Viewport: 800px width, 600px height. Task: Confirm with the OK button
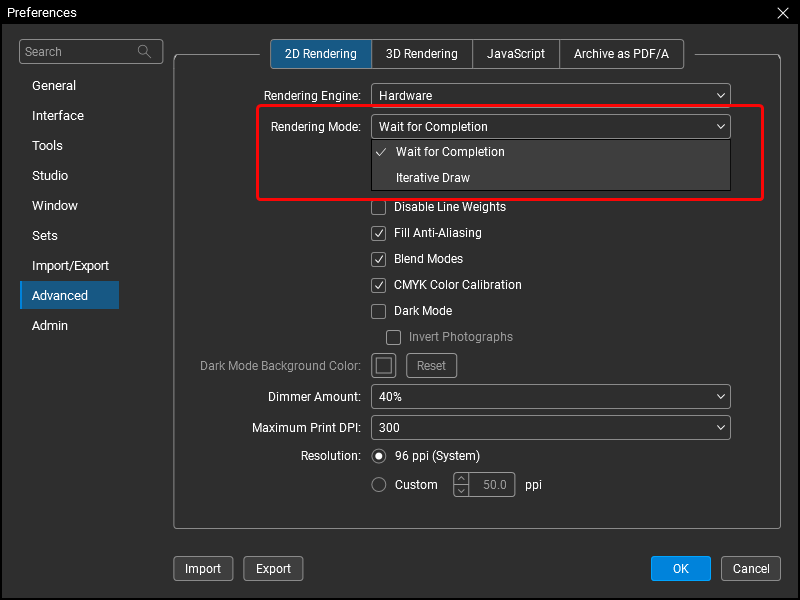tap(681, 569)
